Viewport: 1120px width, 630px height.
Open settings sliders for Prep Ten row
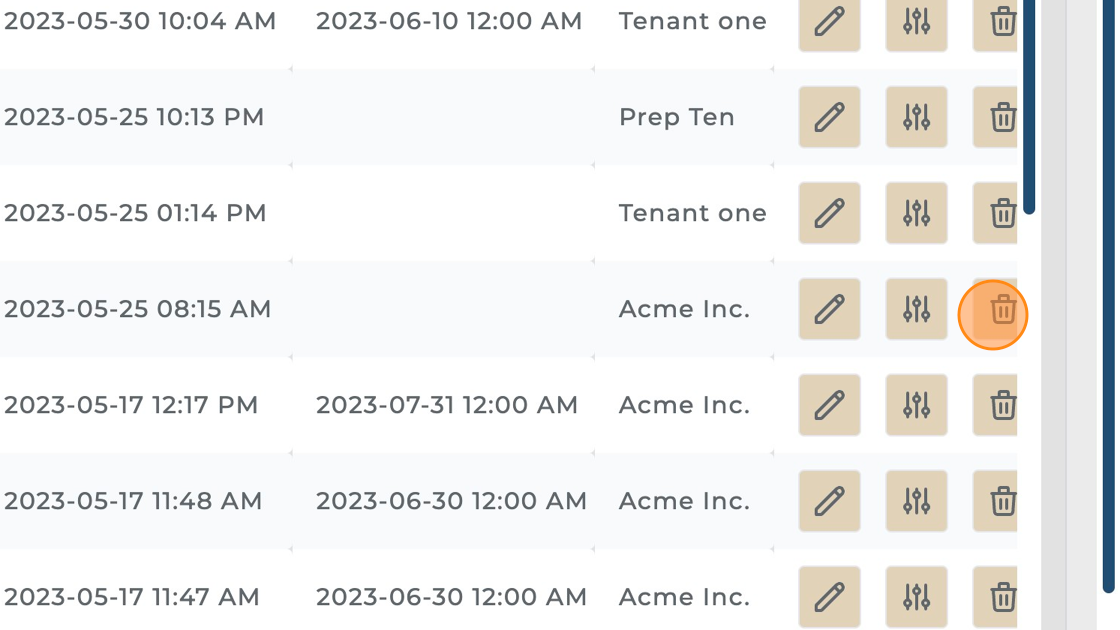(916, 117)
